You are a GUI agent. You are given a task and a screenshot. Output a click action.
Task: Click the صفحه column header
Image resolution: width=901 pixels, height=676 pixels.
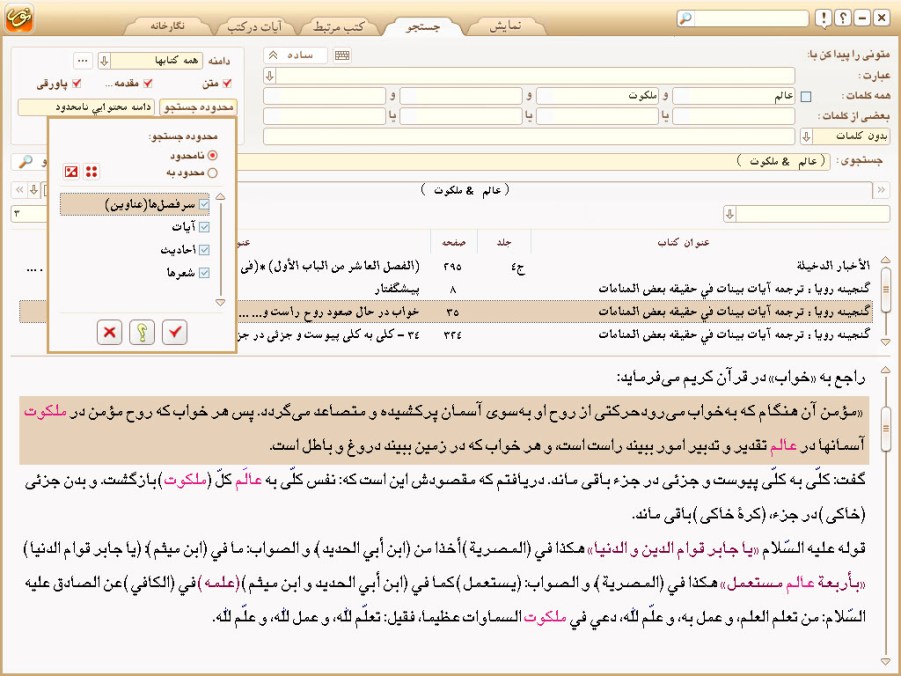click(453, 243)
